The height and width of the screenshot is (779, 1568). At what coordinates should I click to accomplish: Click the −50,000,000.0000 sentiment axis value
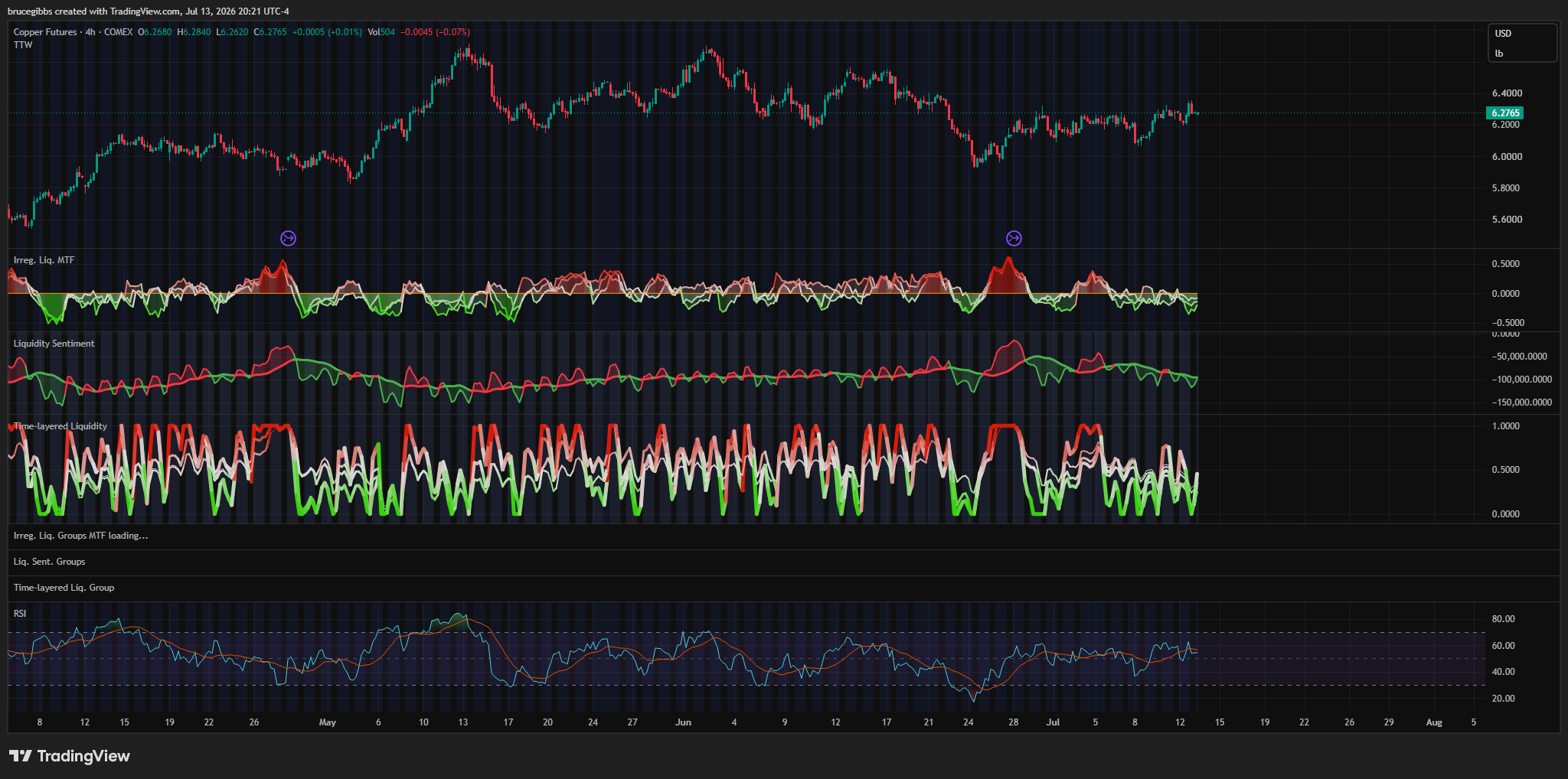(1520, 357)
